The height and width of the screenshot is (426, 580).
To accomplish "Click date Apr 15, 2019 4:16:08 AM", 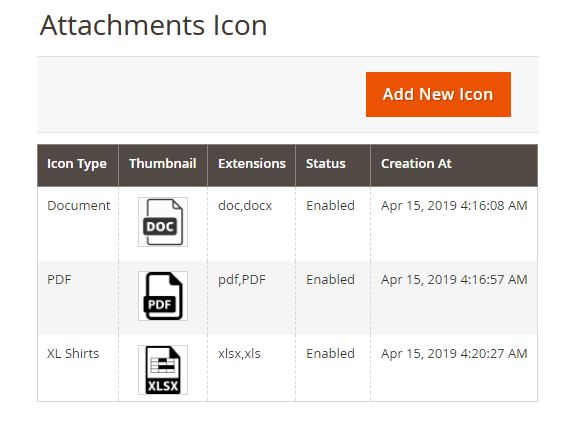I will tap(454, 206).
